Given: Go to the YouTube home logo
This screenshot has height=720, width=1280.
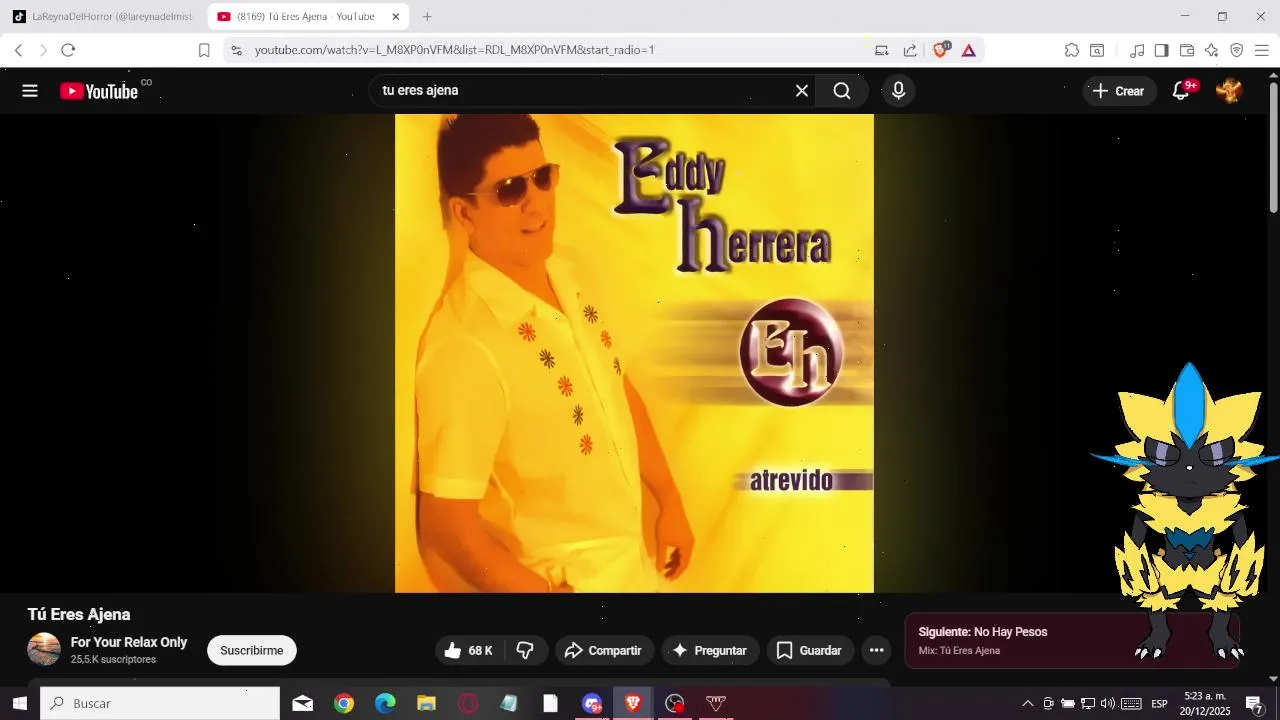Looking at the screenshot, I should pos(99,91).
